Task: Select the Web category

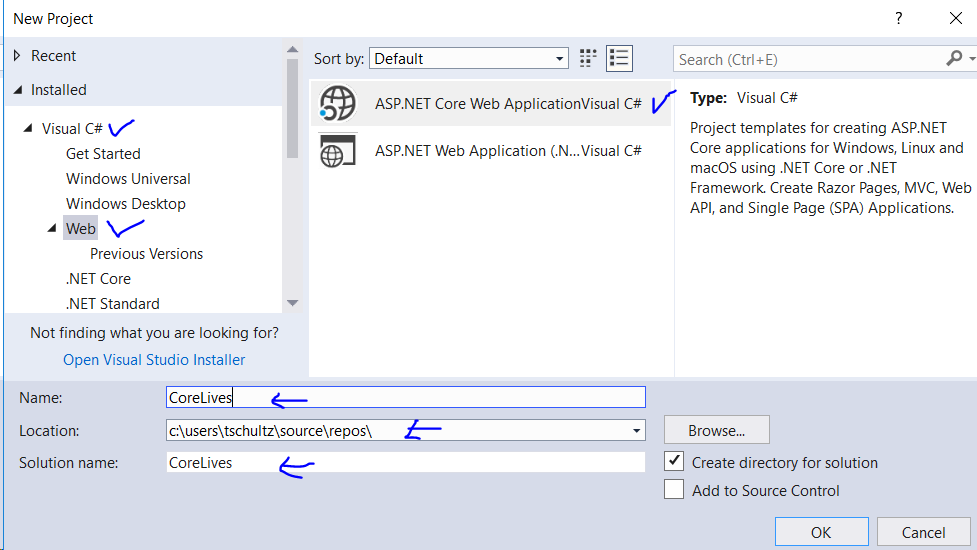Action: pyautogui.click(x=81, y=229)
